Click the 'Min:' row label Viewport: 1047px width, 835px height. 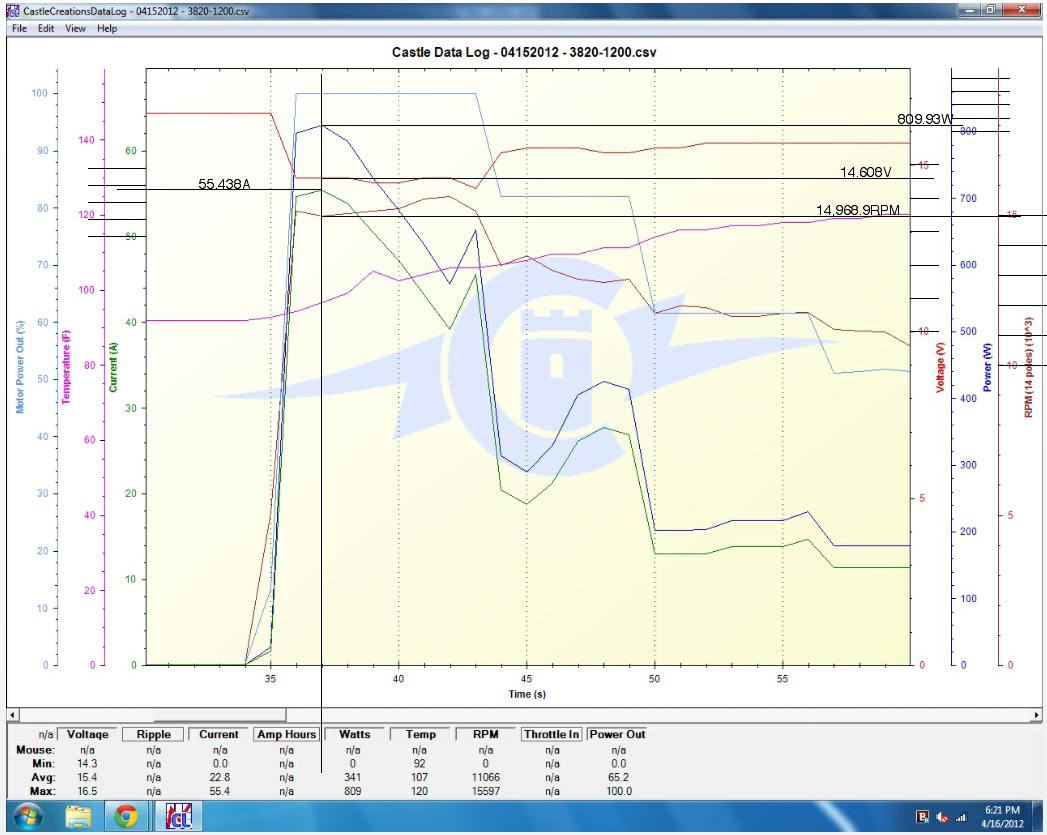click(x=43, y=764)
